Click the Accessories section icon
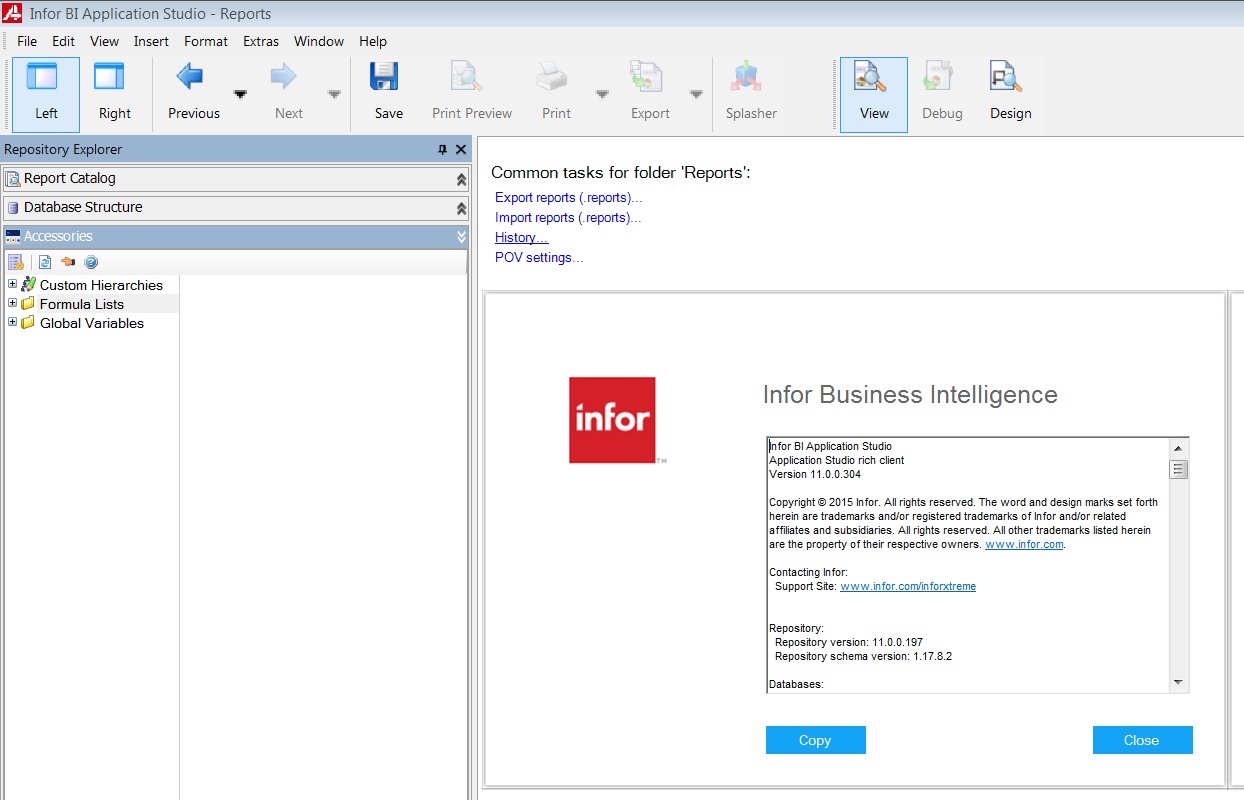This screenshot has height=800, width=1244. 13,237
